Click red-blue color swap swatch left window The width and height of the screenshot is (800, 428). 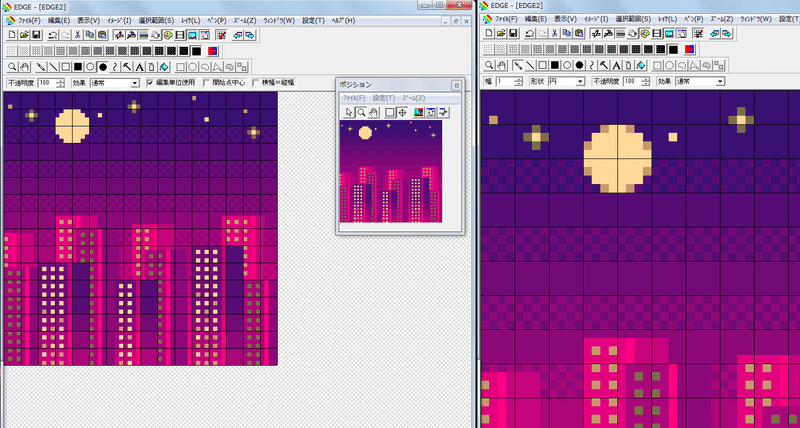(x=213, y=51)
